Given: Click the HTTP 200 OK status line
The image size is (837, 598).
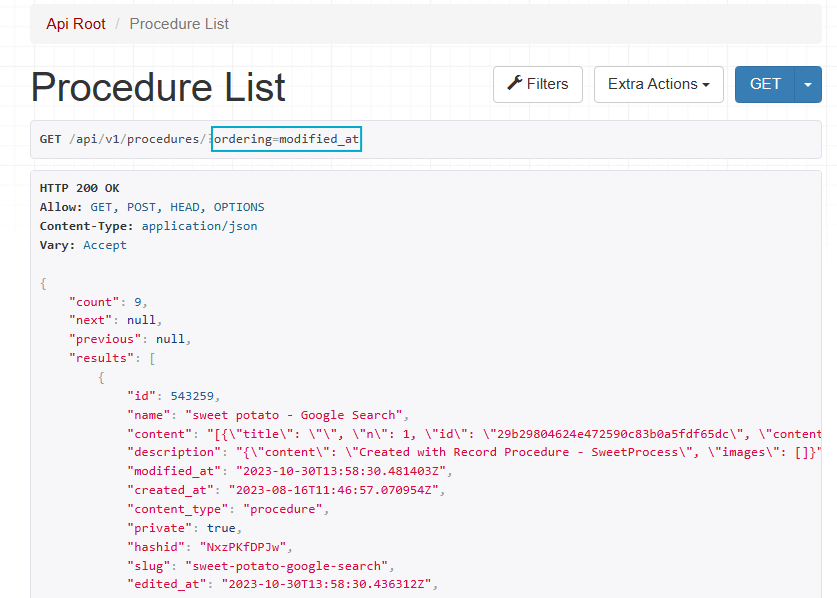Looking at the screenshot, I should pyautogui.click(x=79, y=188).
